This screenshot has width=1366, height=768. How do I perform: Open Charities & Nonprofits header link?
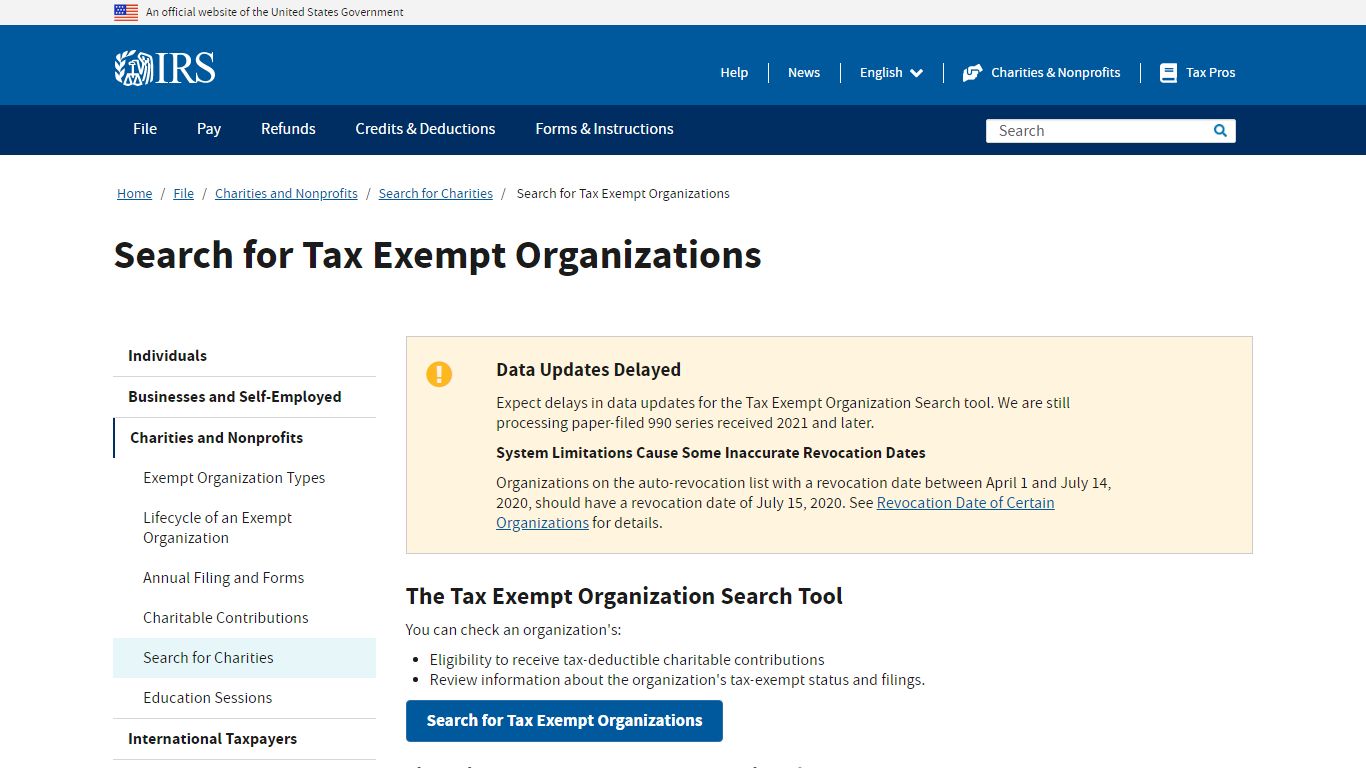tap(1055, 73)
